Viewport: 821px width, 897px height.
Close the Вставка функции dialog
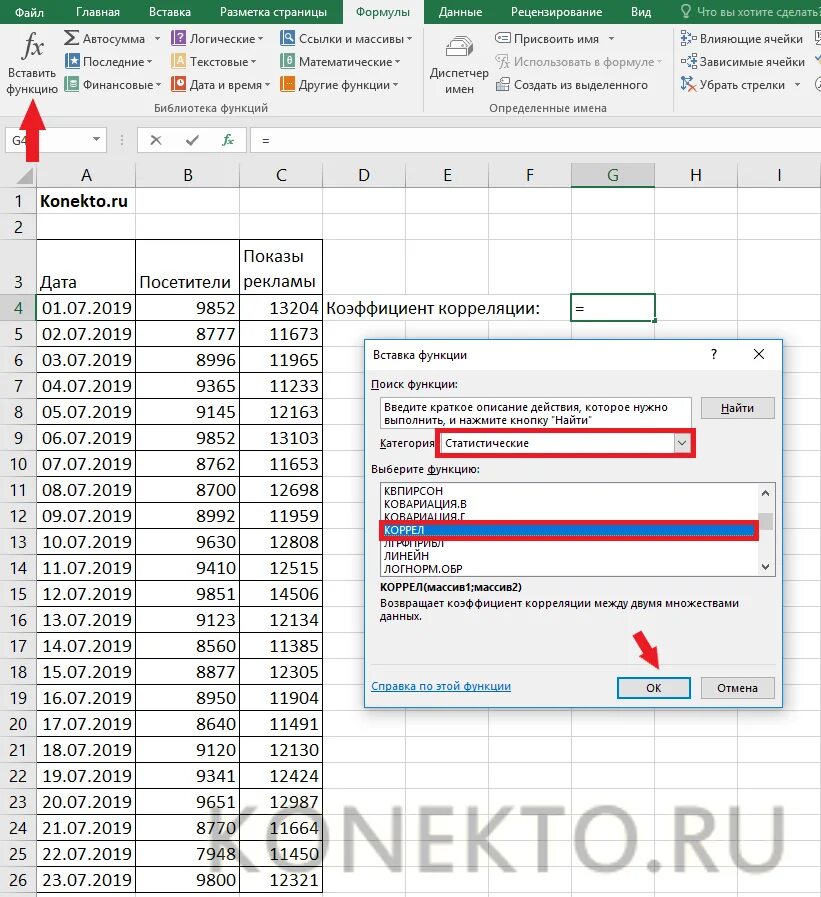click(759, 354)
